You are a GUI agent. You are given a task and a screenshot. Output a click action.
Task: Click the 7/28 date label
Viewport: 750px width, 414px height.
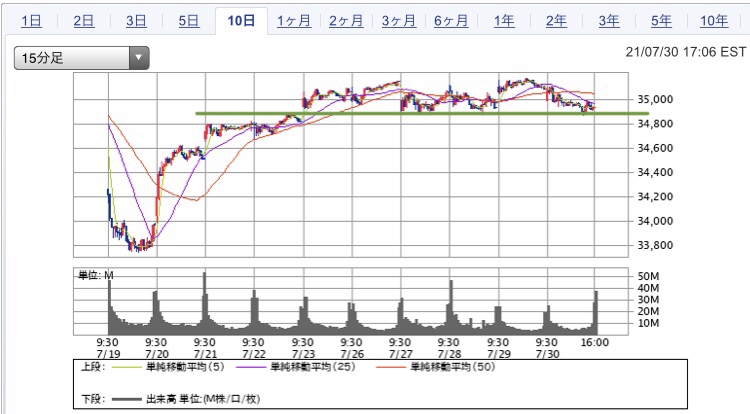coord(449,354)
